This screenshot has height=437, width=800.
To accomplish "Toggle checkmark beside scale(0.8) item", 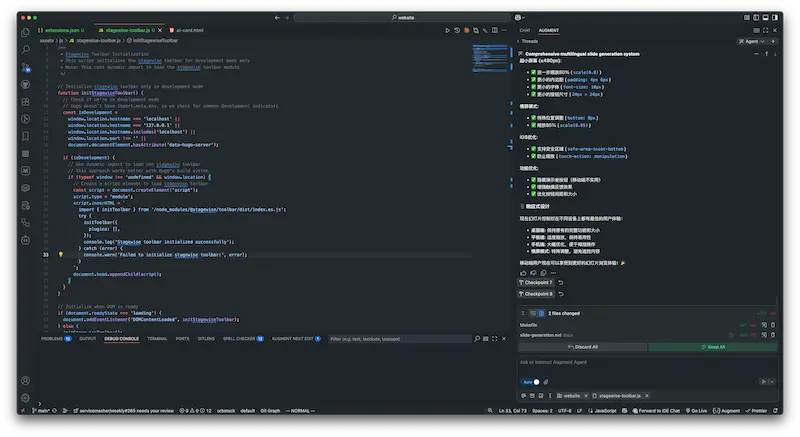I will [x=533, y=72].
